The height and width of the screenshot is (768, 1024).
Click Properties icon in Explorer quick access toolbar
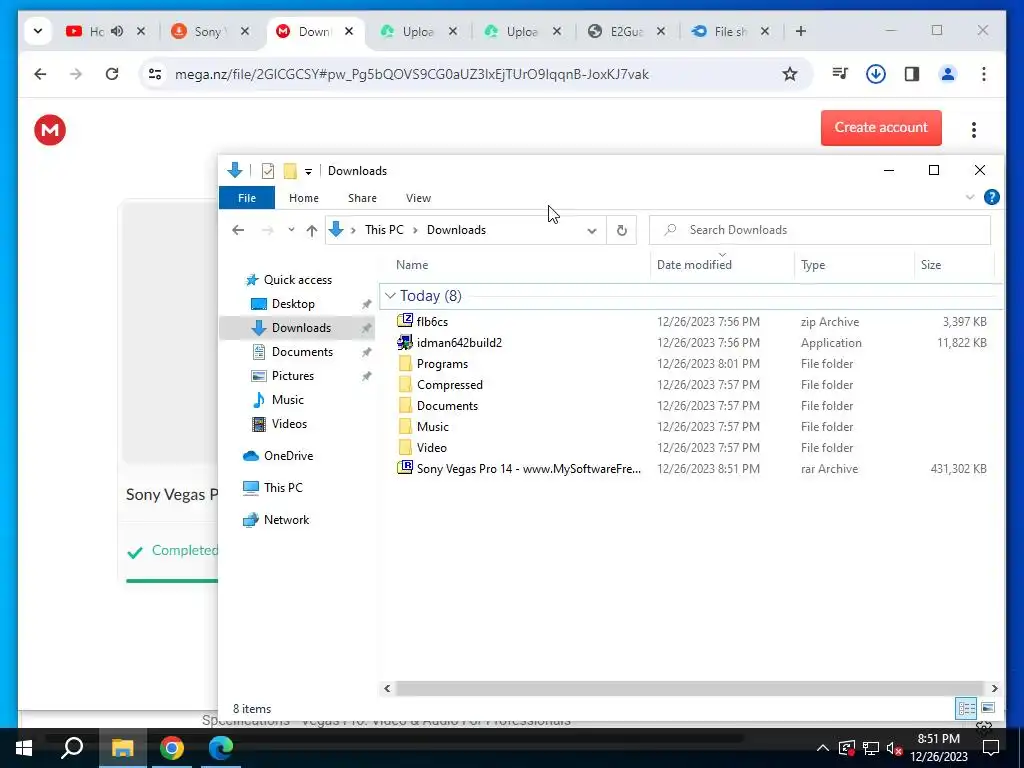268,170
